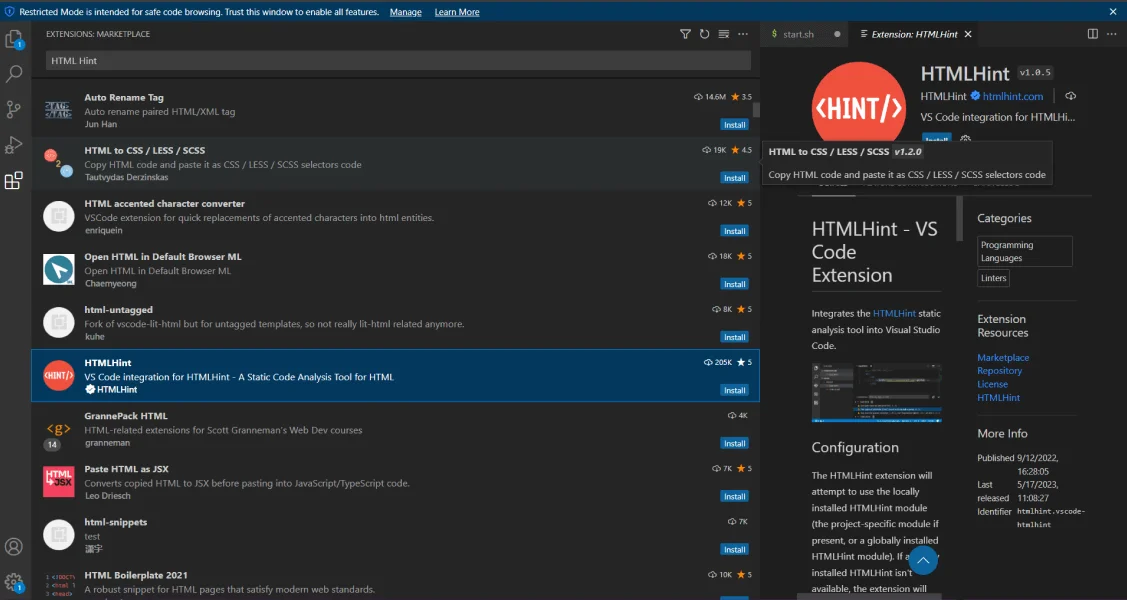The image size is (1127, 600).
Task: Install the Auto Rename Tag extension
Action: coord(734,125)
